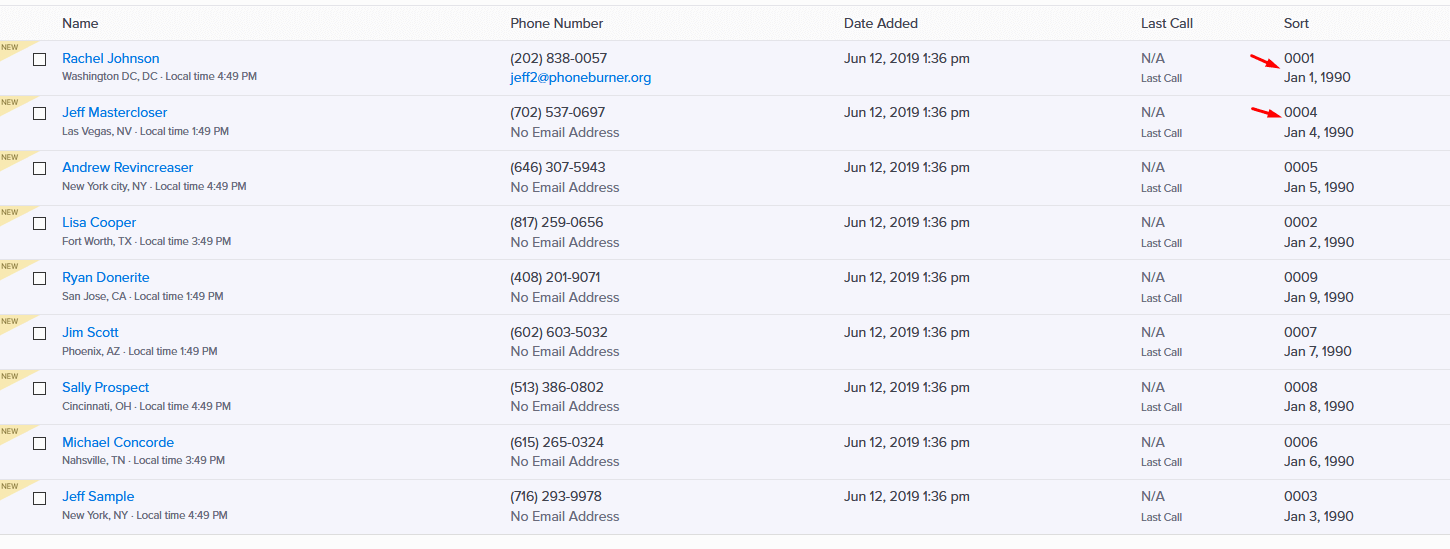The width and height of the screenshot is (1450, 549).
Task: Click the Last Call column header
Action: [x=1167, y=23]
